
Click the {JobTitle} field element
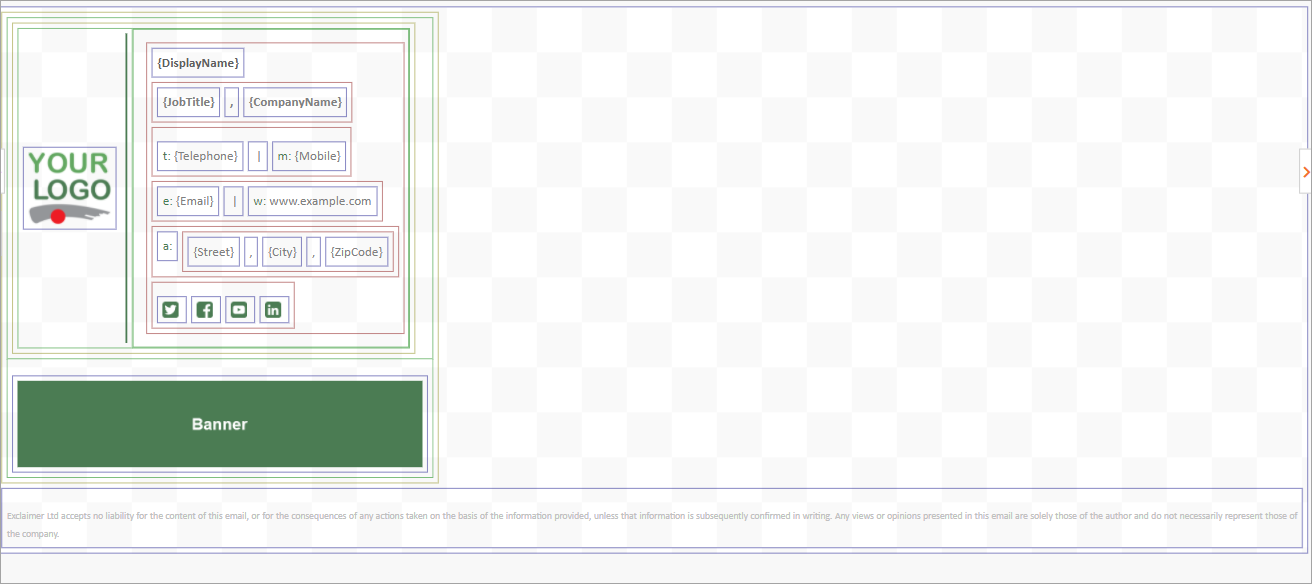coord(188,102)
